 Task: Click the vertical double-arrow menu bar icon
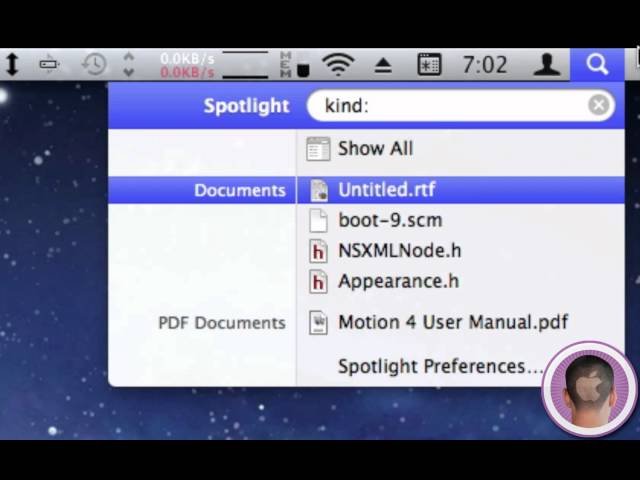(x=12, y=65)
